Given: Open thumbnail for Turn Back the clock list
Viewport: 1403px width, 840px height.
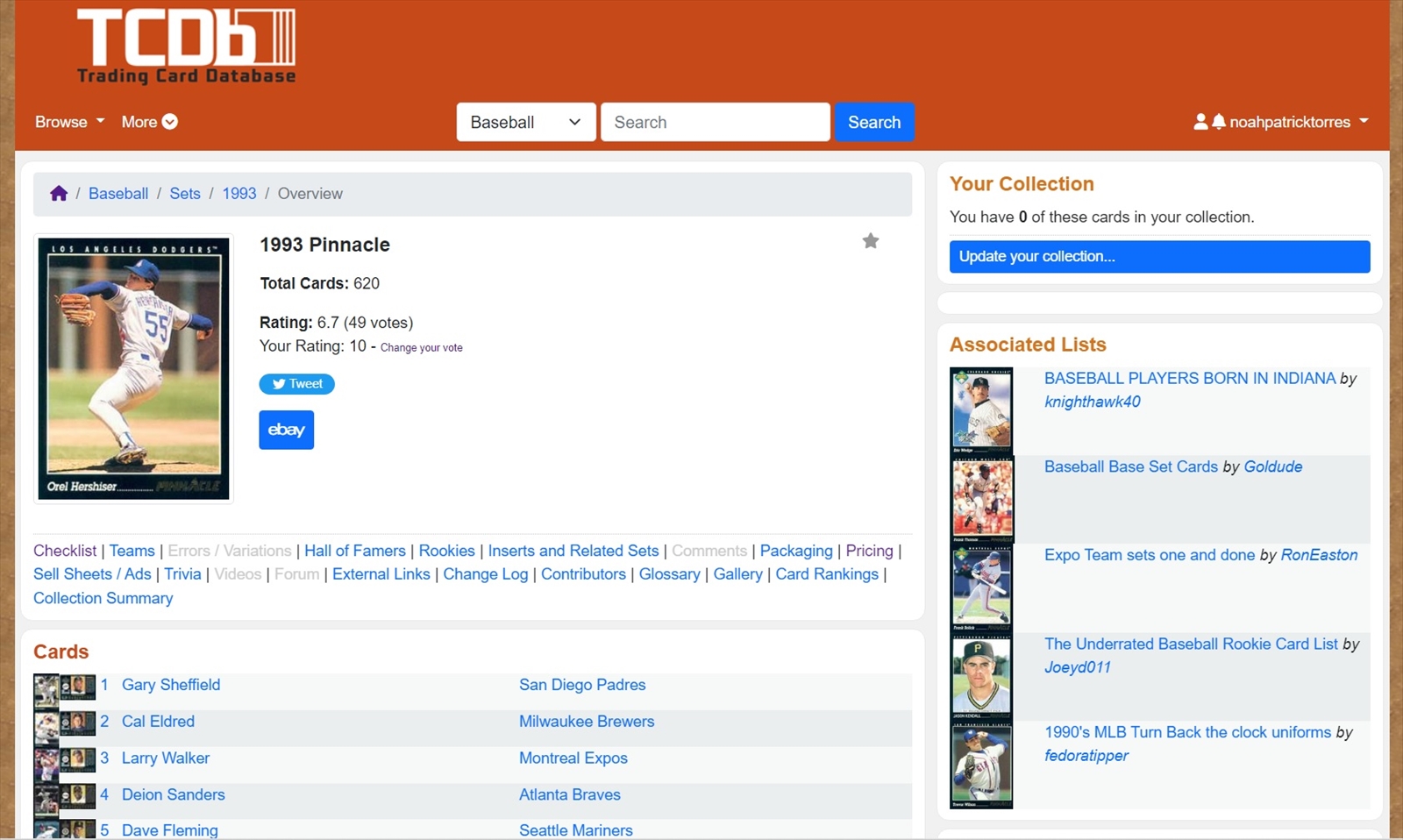Looking at the screenshot, I should coord(981,765).
